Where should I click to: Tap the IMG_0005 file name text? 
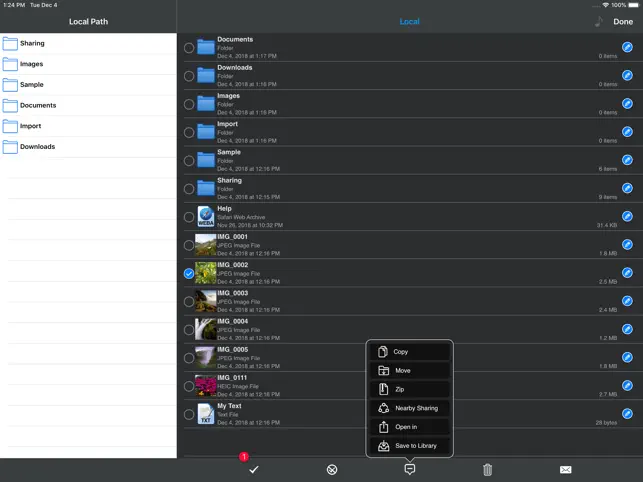click(x=233, y=350)
